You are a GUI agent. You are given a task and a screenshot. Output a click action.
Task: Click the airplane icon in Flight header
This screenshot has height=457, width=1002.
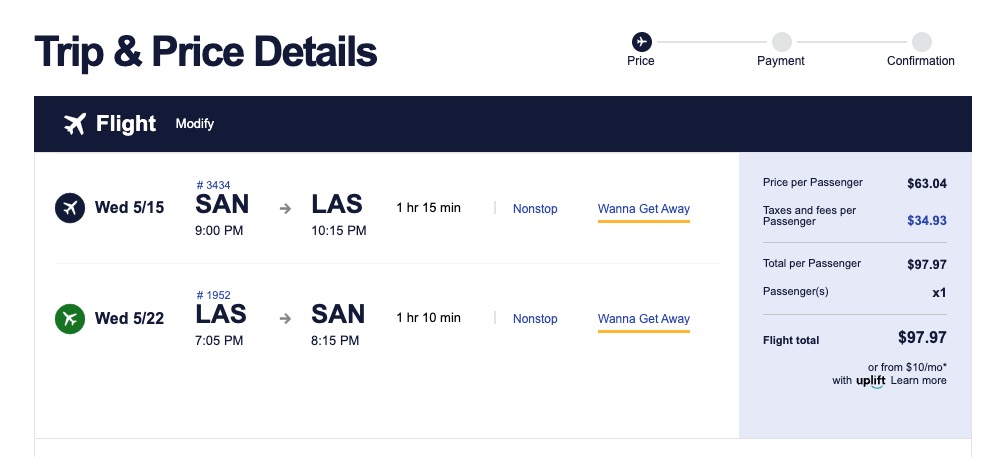point(75,124)
